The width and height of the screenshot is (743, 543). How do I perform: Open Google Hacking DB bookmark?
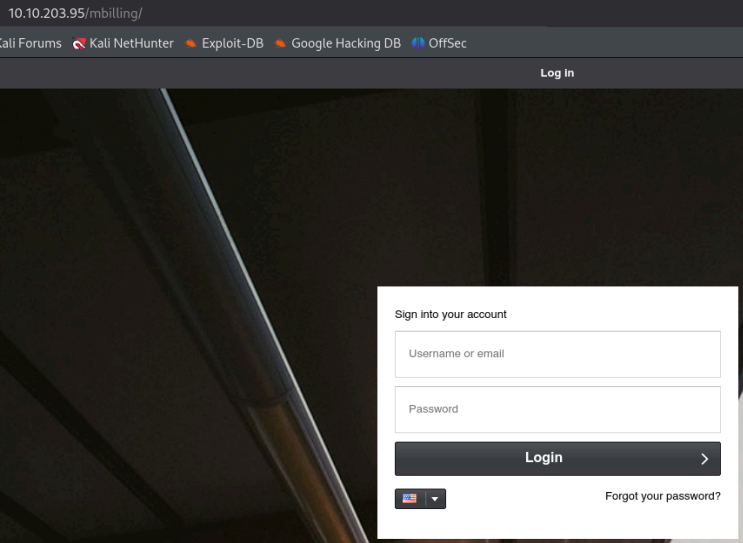338,43
